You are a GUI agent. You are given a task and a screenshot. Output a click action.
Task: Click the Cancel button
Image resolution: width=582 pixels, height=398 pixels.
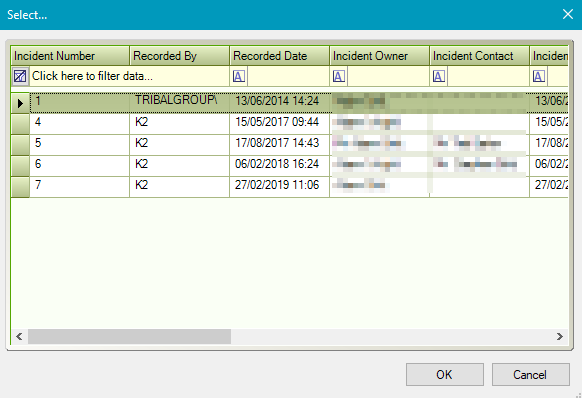(531, 375)
